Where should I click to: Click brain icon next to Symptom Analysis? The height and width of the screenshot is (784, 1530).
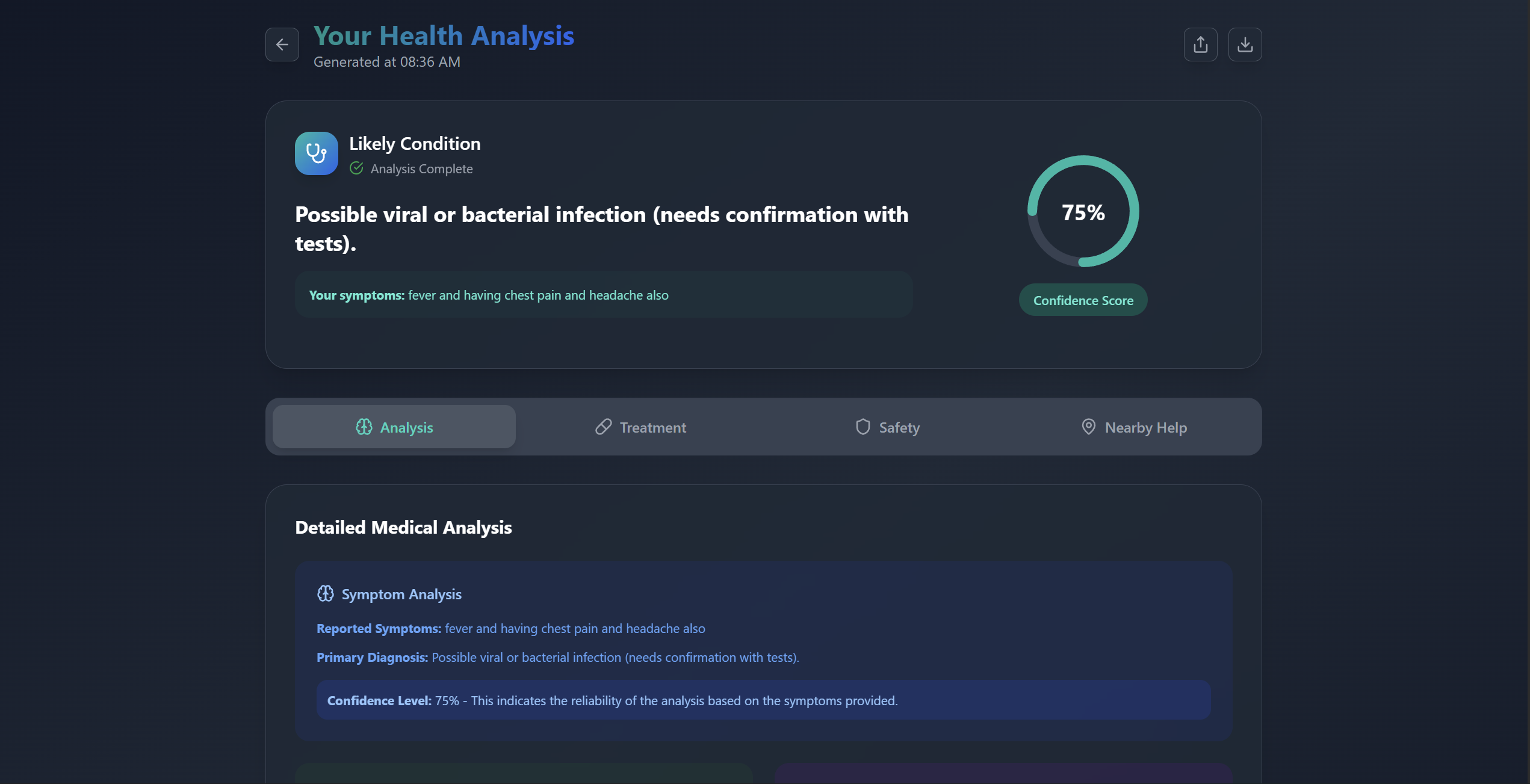pyautogui.click(x=326, y=594)
